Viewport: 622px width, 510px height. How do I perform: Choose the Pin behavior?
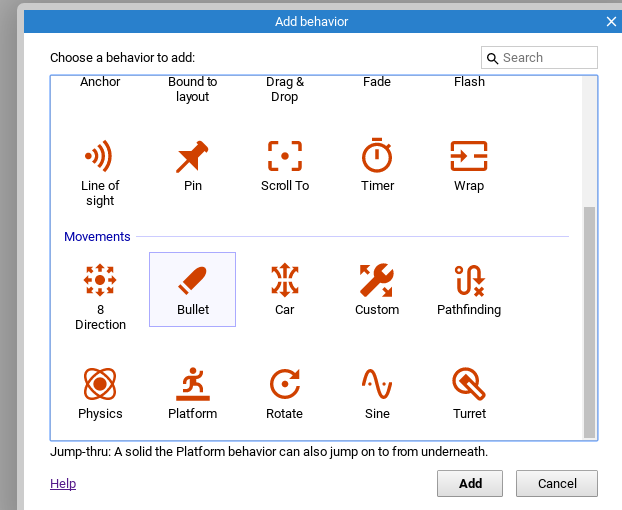pos(192,156)
